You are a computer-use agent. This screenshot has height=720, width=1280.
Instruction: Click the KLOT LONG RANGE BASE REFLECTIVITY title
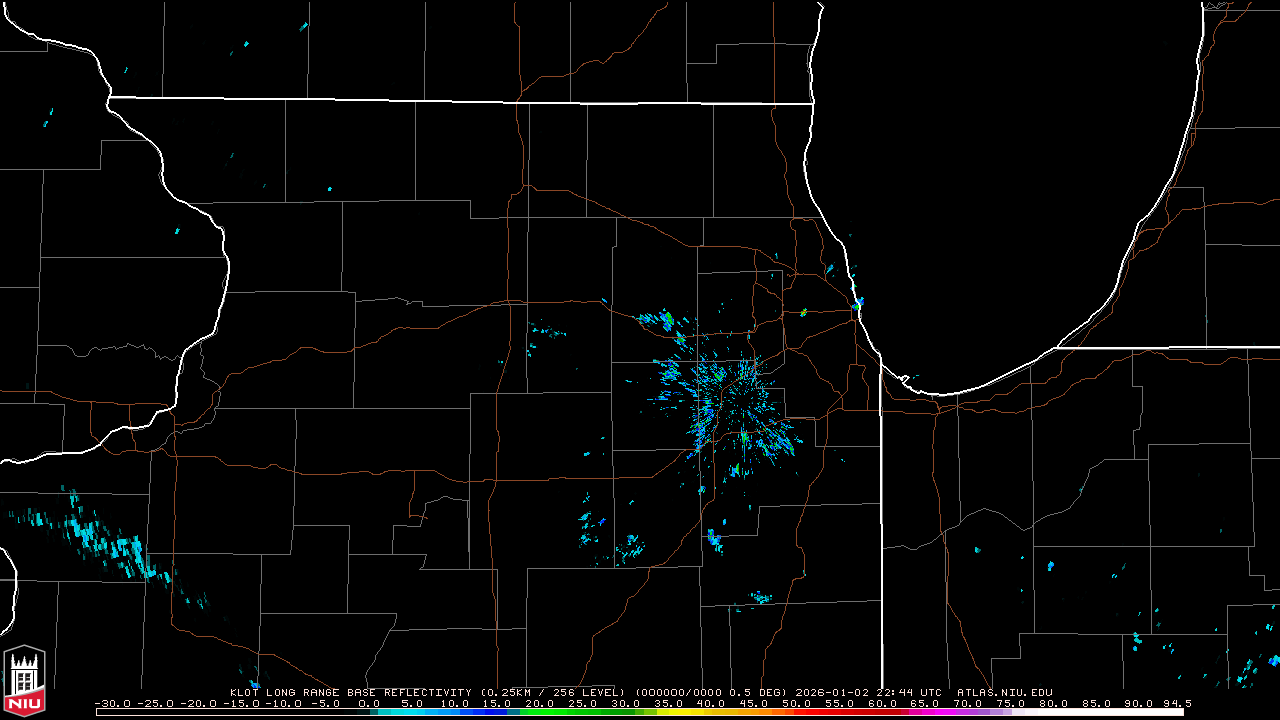[350, 692]
